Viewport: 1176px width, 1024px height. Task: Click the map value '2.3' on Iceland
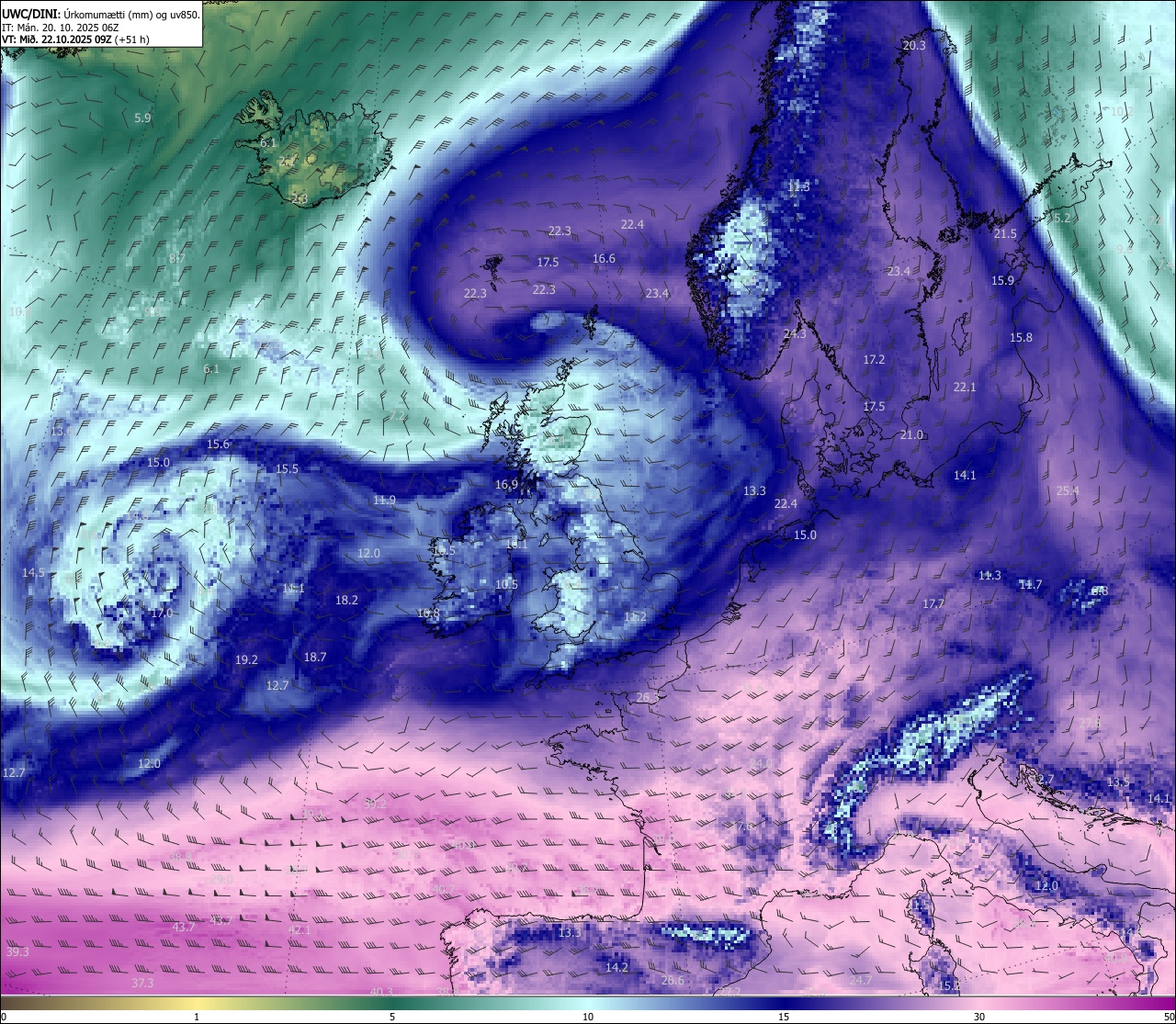pos(300,198)
